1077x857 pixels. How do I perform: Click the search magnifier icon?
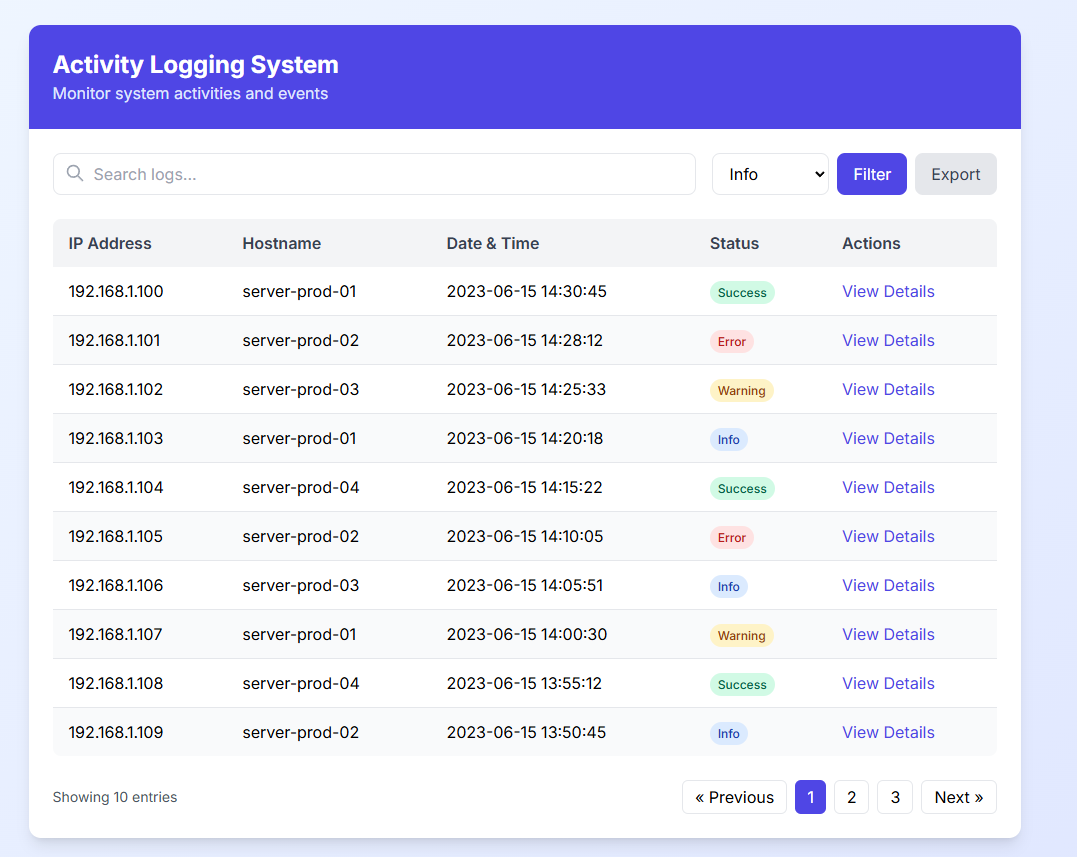pos(75,173)
